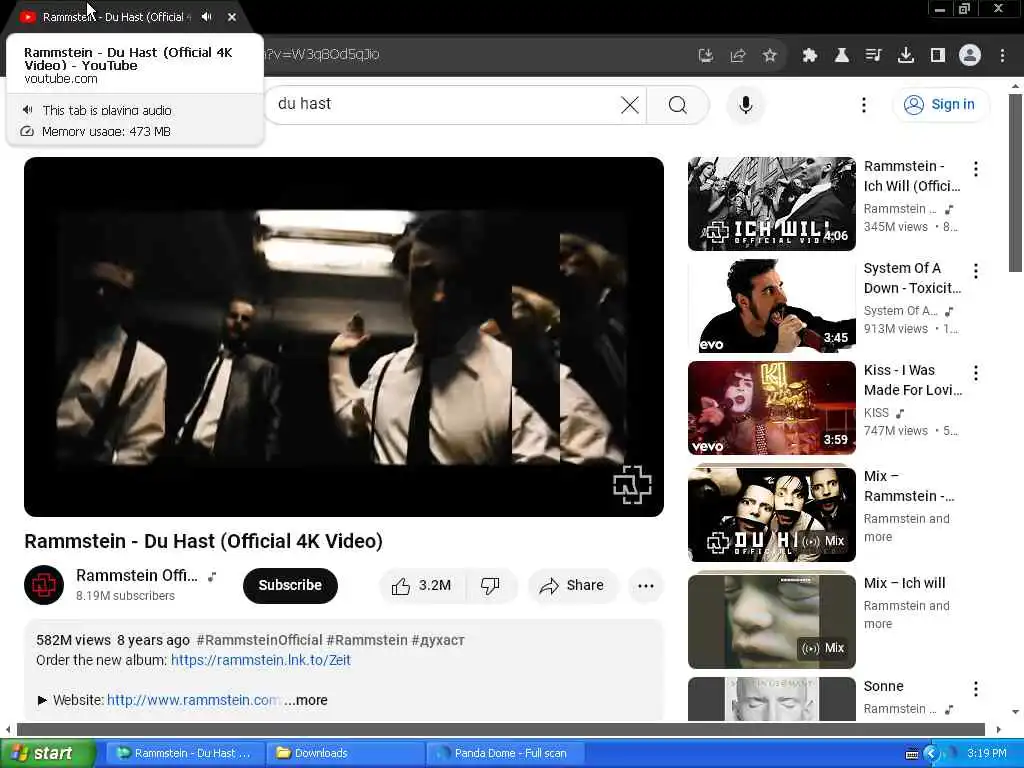The height and width of the screenshot is (768, 1024).
Task: Dislike the video with thumbs down
Action: coord(490,585)
